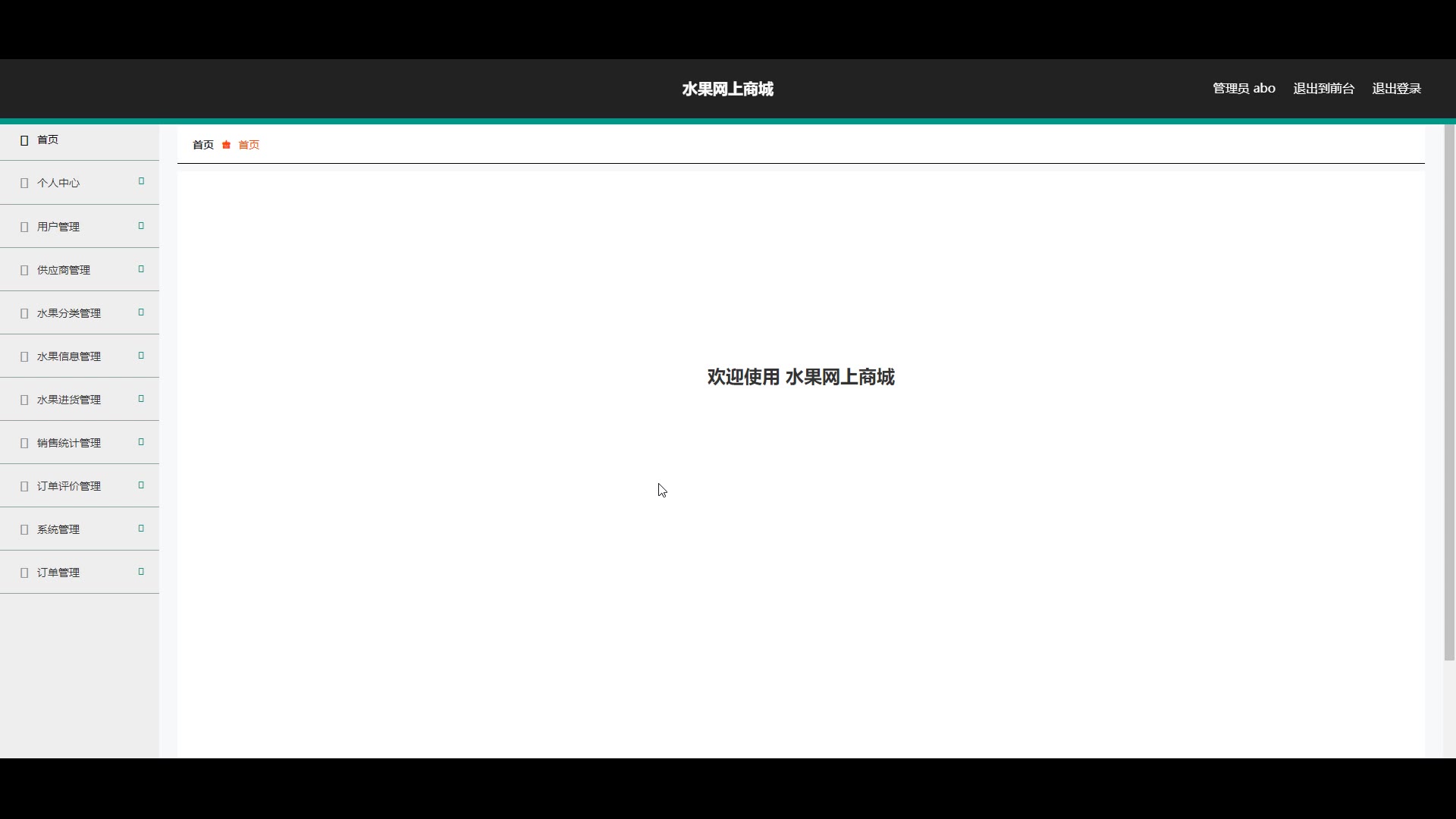
Task: Click 管理员 abo in the header
Action: [1244, 89]
